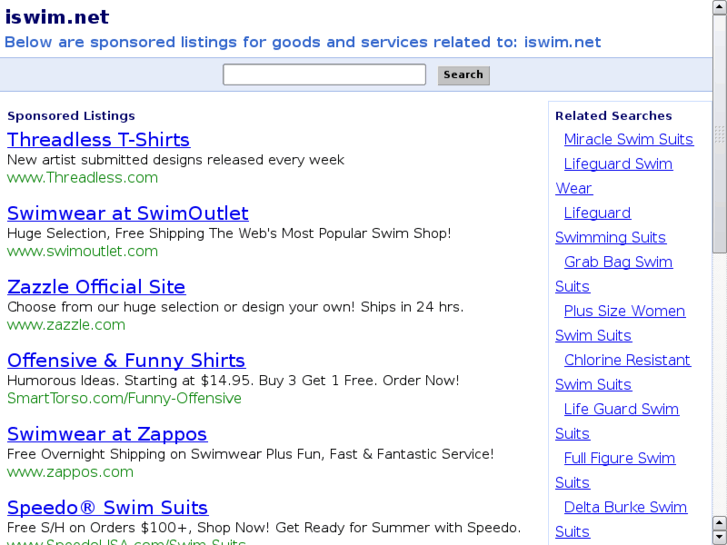Click the vertical scrollbar thumb
The width and height of the screenshot is (727, 545).
[720, 134]
